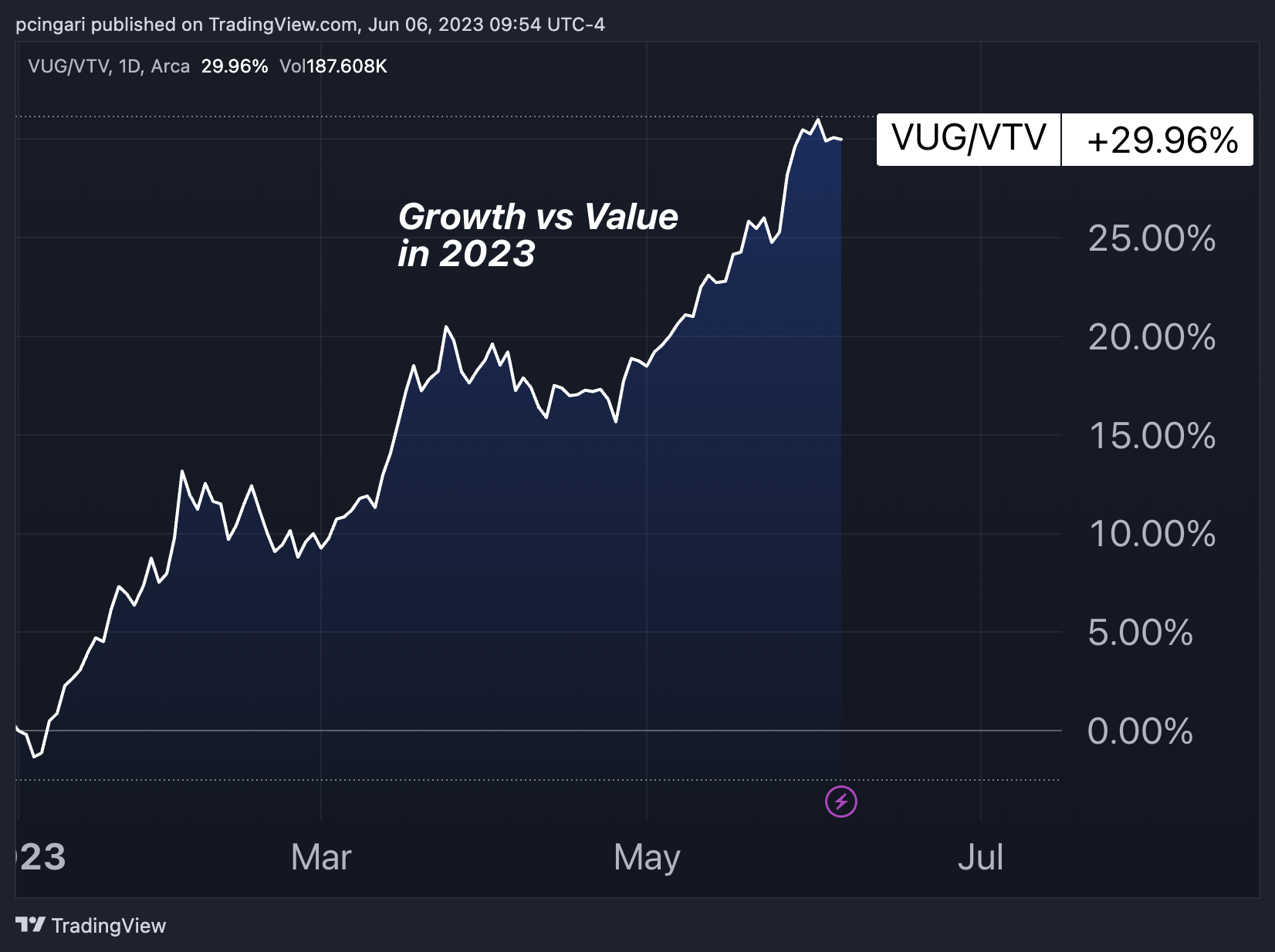
Task: Click the TradingView logo icon
Action: pos(30,924)
